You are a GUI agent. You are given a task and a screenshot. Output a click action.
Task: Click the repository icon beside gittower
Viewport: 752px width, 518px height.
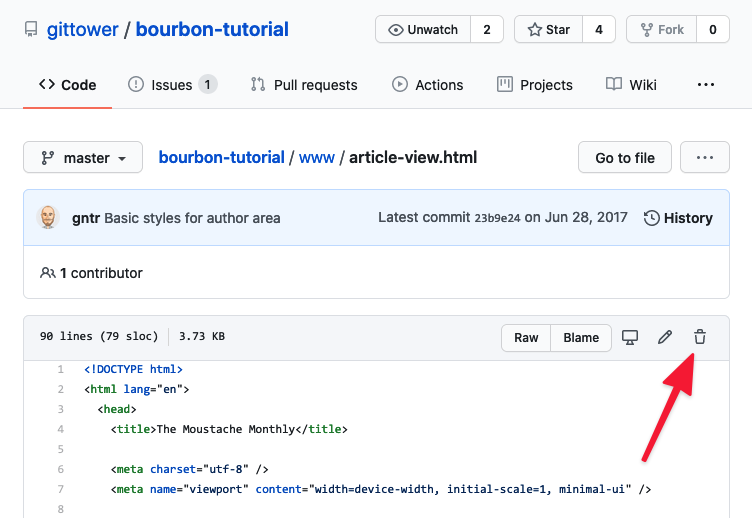point(31,30)
